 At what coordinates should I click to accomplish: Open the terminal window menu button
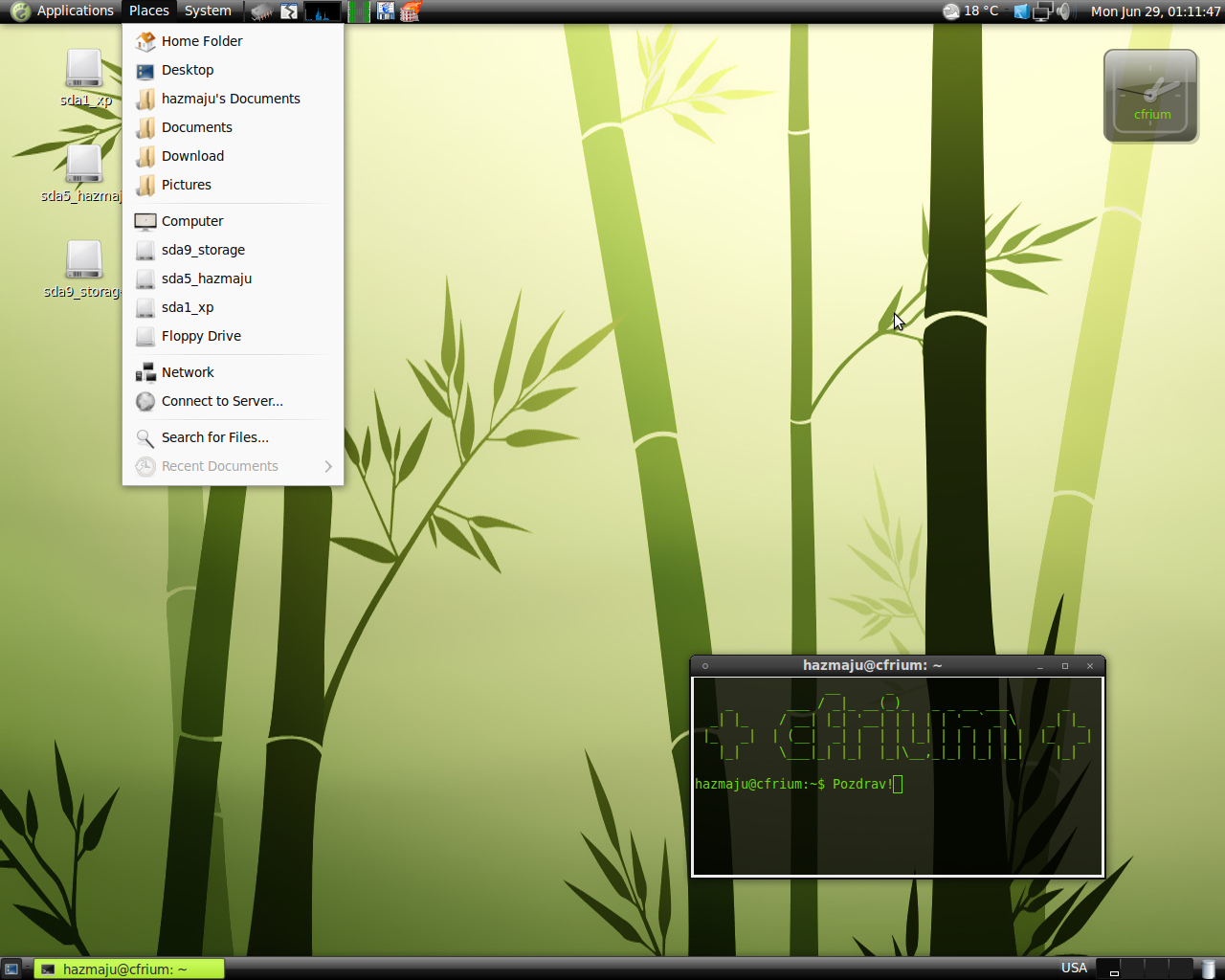[705, 666]
